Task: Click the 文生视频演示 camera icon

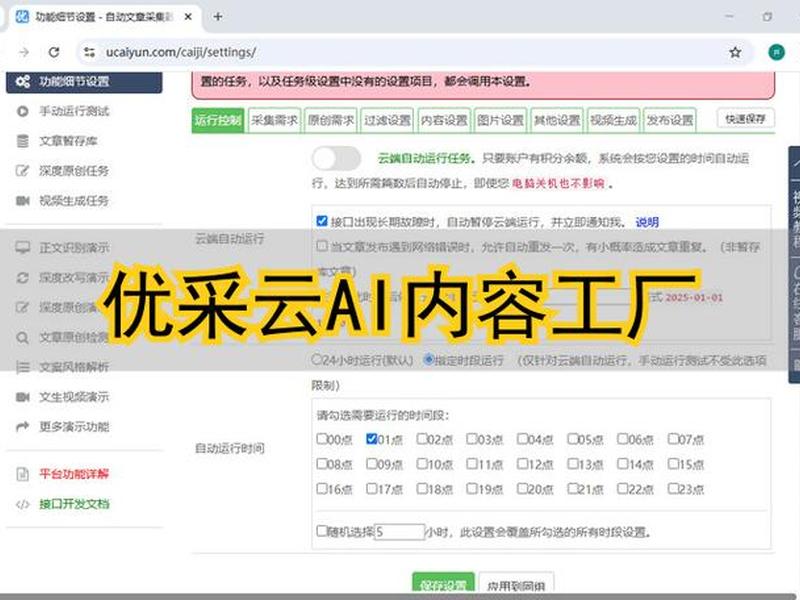Action: tap(22, 397)
